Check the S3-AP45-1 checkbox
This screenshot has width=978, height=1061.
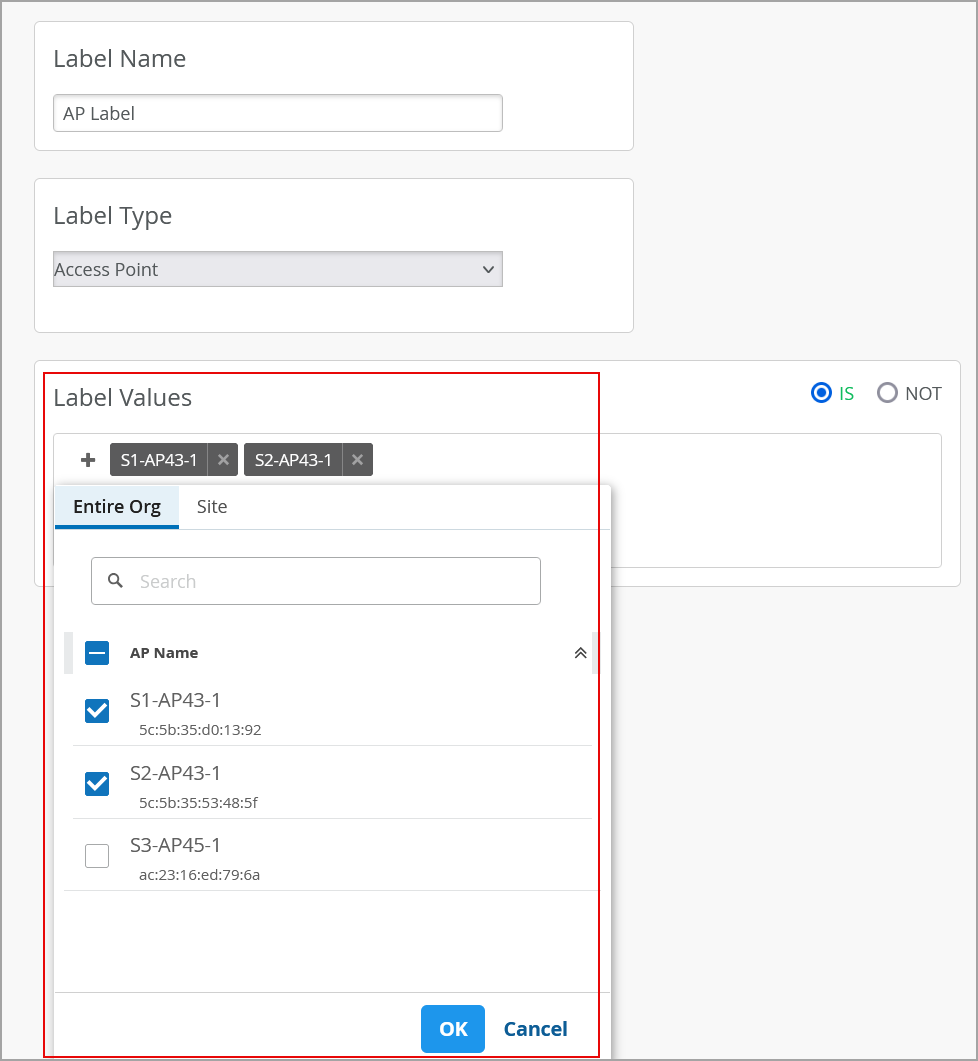tap(97, 856)
